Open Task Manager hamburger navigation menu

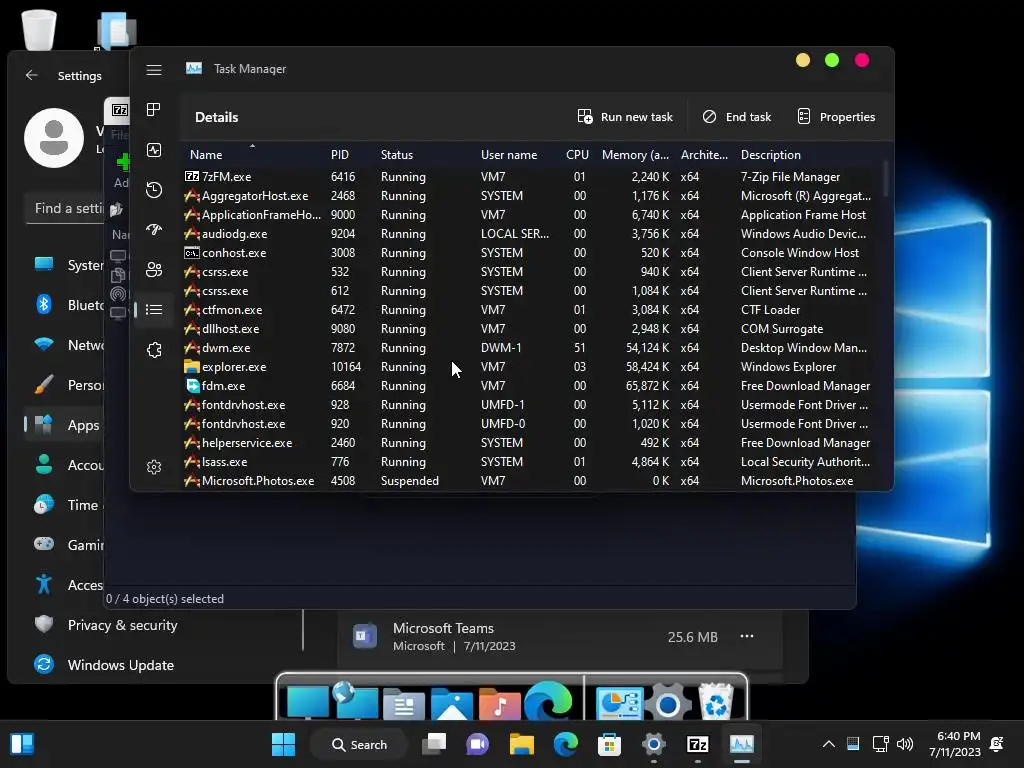(x=154, y=70)
